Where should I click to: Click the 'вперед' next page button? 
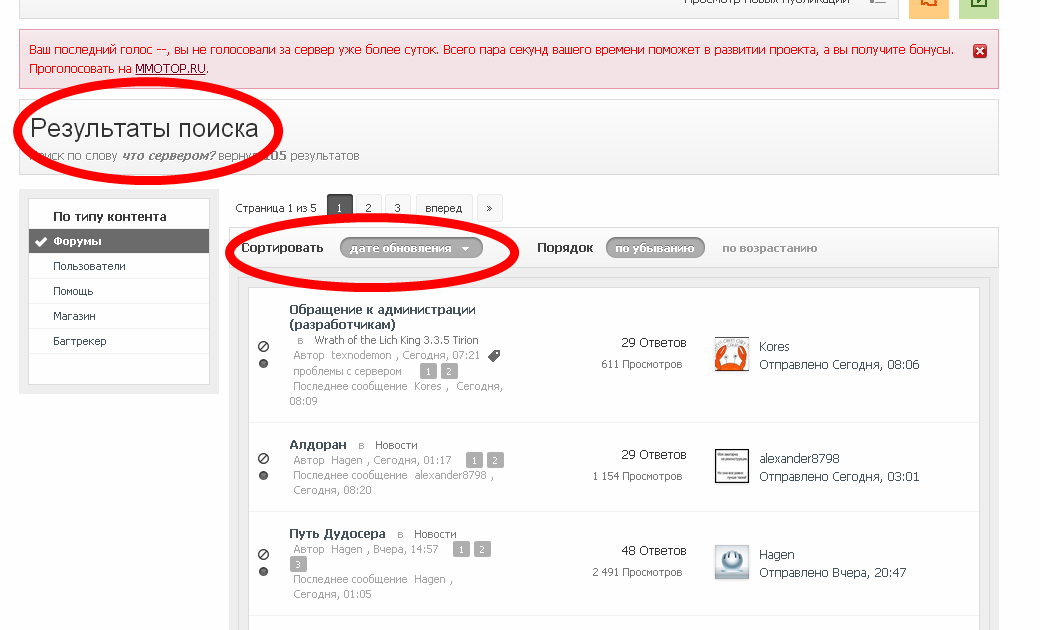point(444,208)
